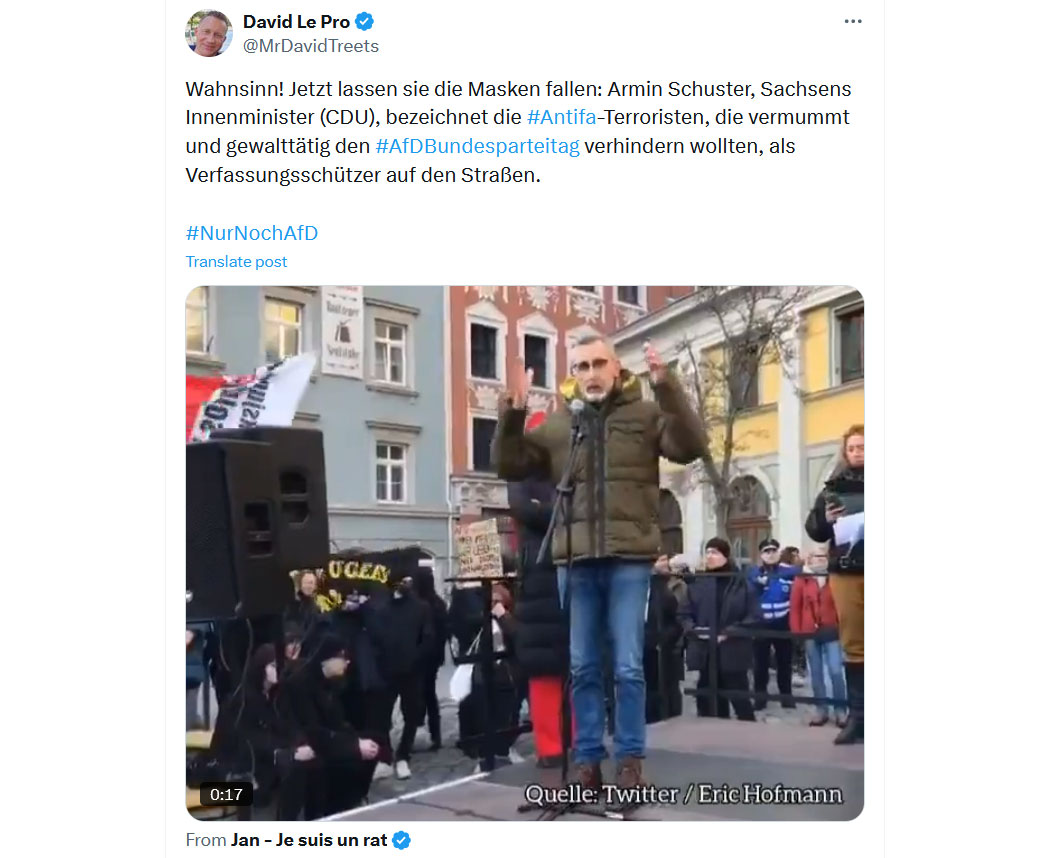
Task: Open the #Antifa hashtag
Action: click(561, 117)
